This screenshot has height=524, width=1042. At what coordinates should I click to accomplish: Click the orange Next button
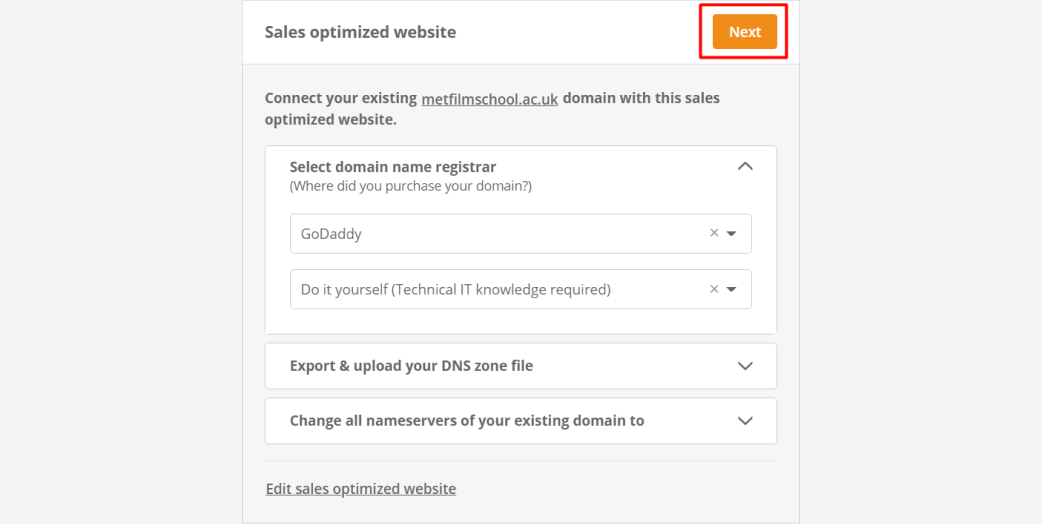[x=744, y=32]
